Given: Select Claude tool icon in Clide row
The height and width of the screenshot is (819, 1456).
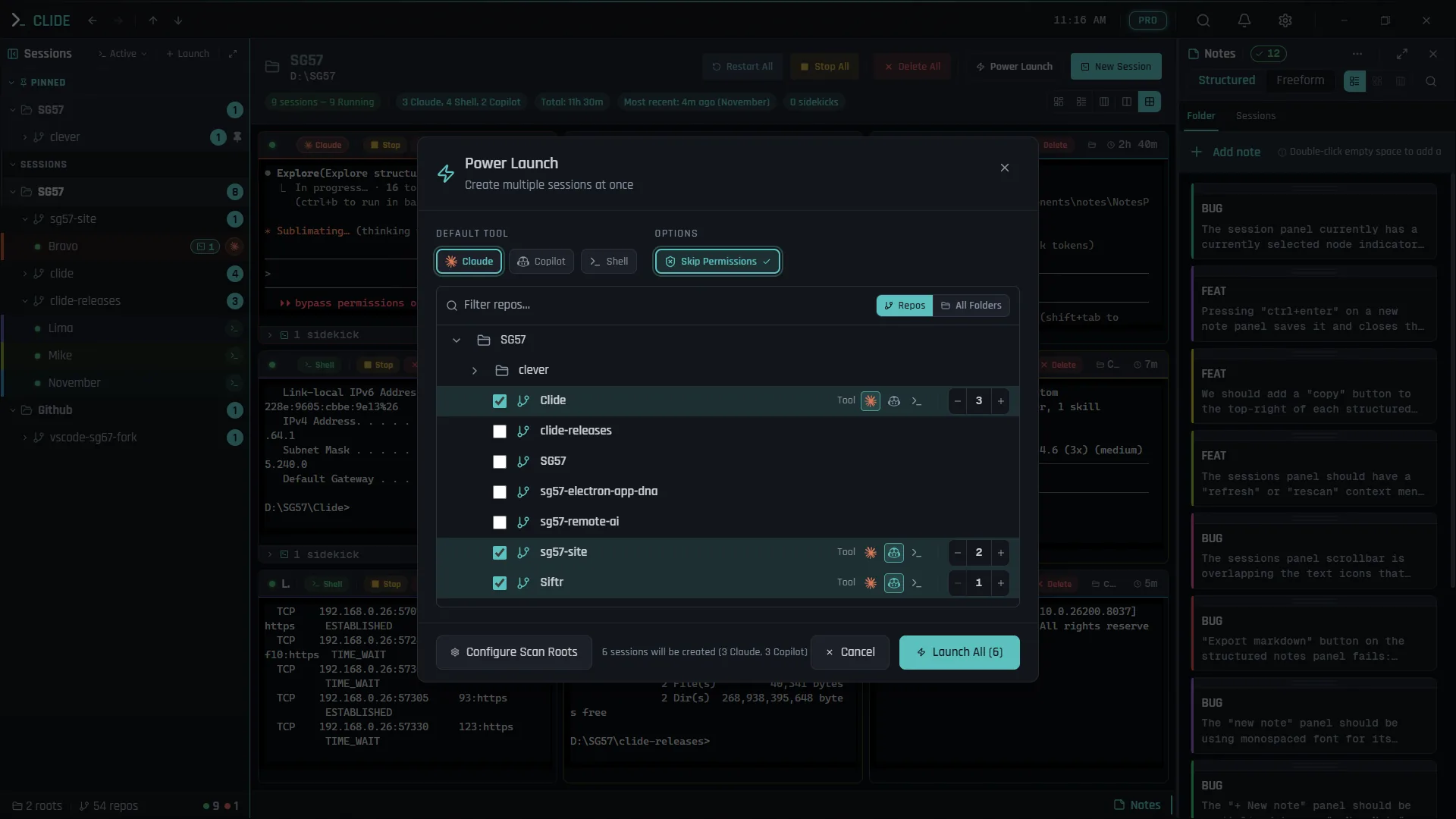Looking at the screenshot, I should [871, 401].
